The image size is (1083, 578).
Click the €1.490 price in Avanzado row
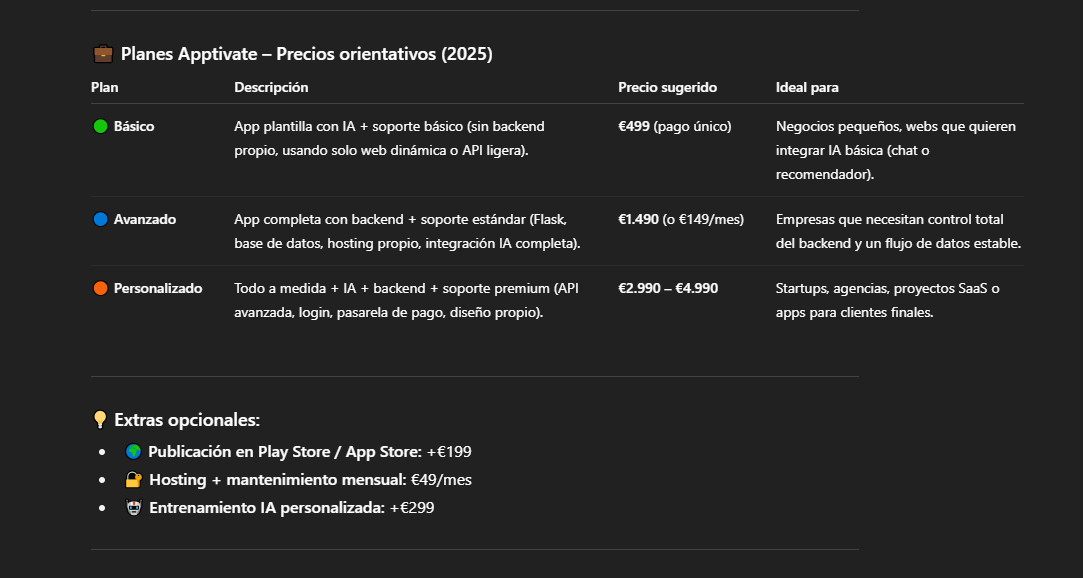pos(638,219)
